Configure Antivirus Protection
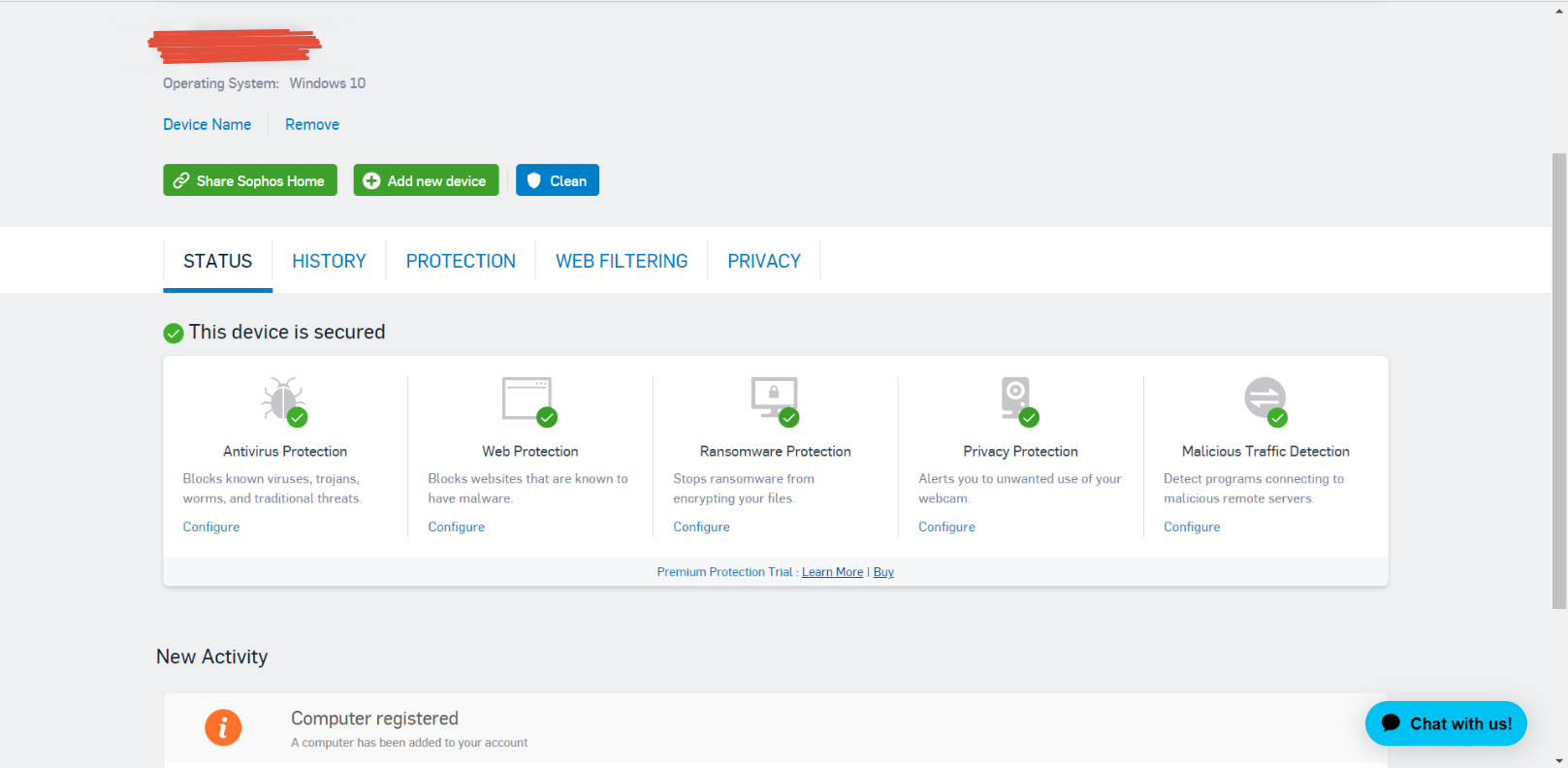Viewport: 1568px width, 768px height. (x=211, y=527)
